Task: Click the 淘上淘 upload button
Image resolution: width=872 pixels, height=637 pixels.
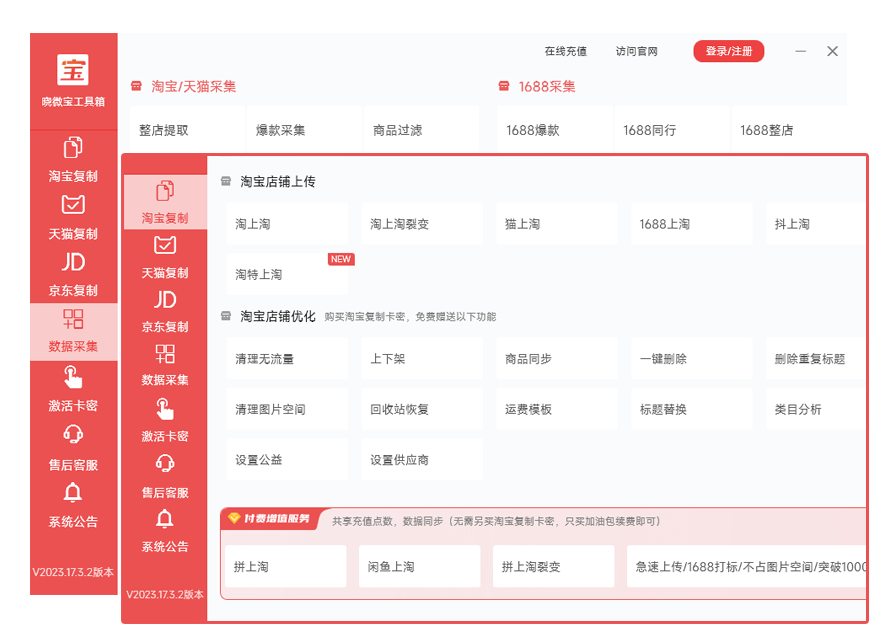Action: [x=286, y=224]
